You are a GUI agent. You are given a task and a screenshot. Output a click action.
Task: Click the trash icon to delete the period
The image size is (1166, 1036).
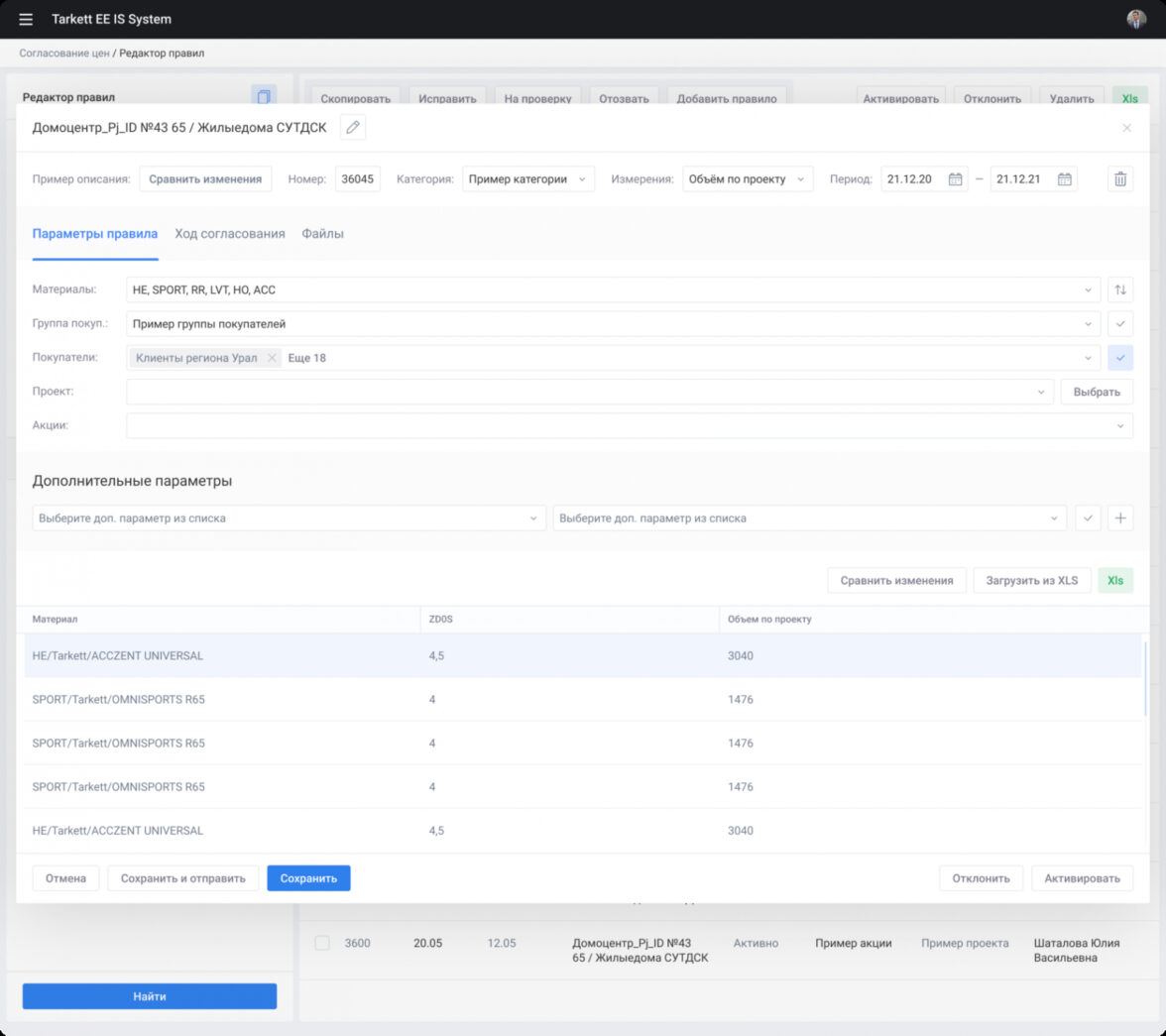point(1120,179)
